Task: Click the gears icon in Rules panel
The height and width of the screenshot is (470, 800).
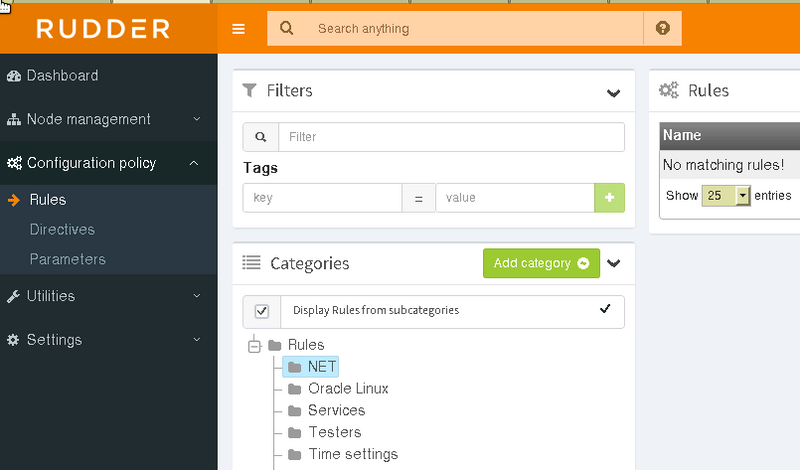Action: coord(668,90)
